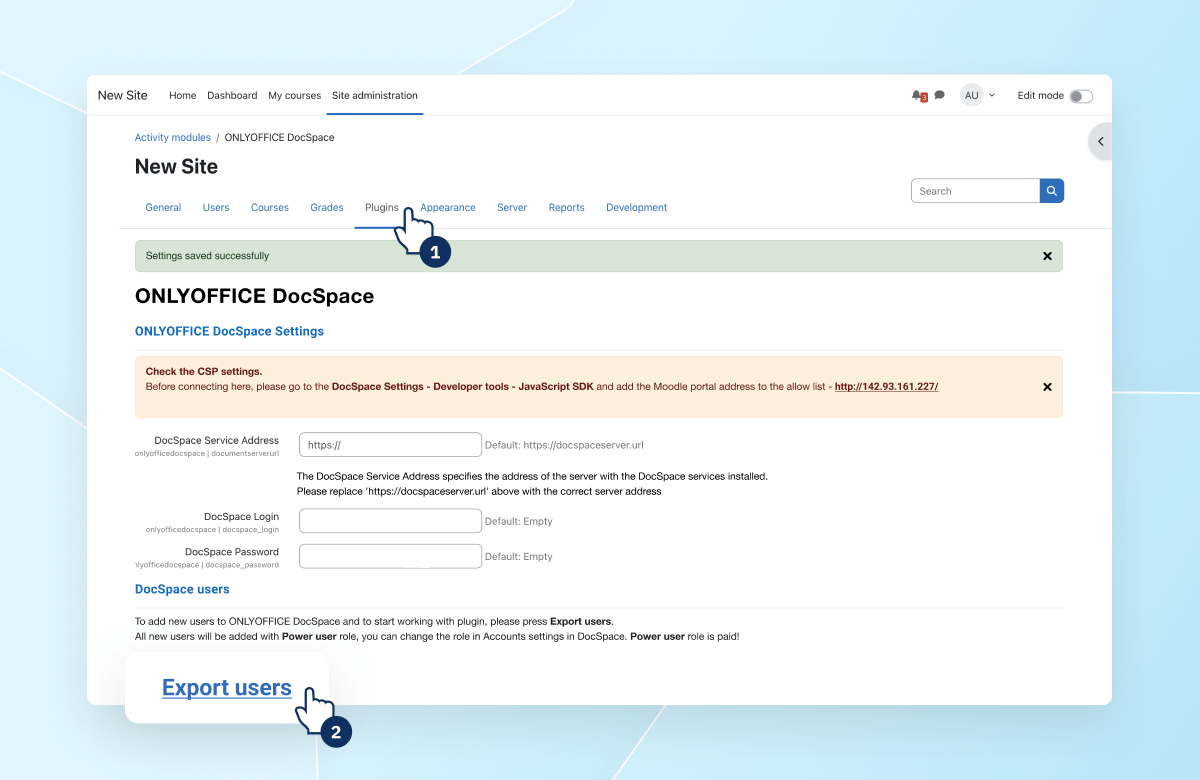
Task: Go to My courses in the navigation bar
Action: tap(294, 95)
